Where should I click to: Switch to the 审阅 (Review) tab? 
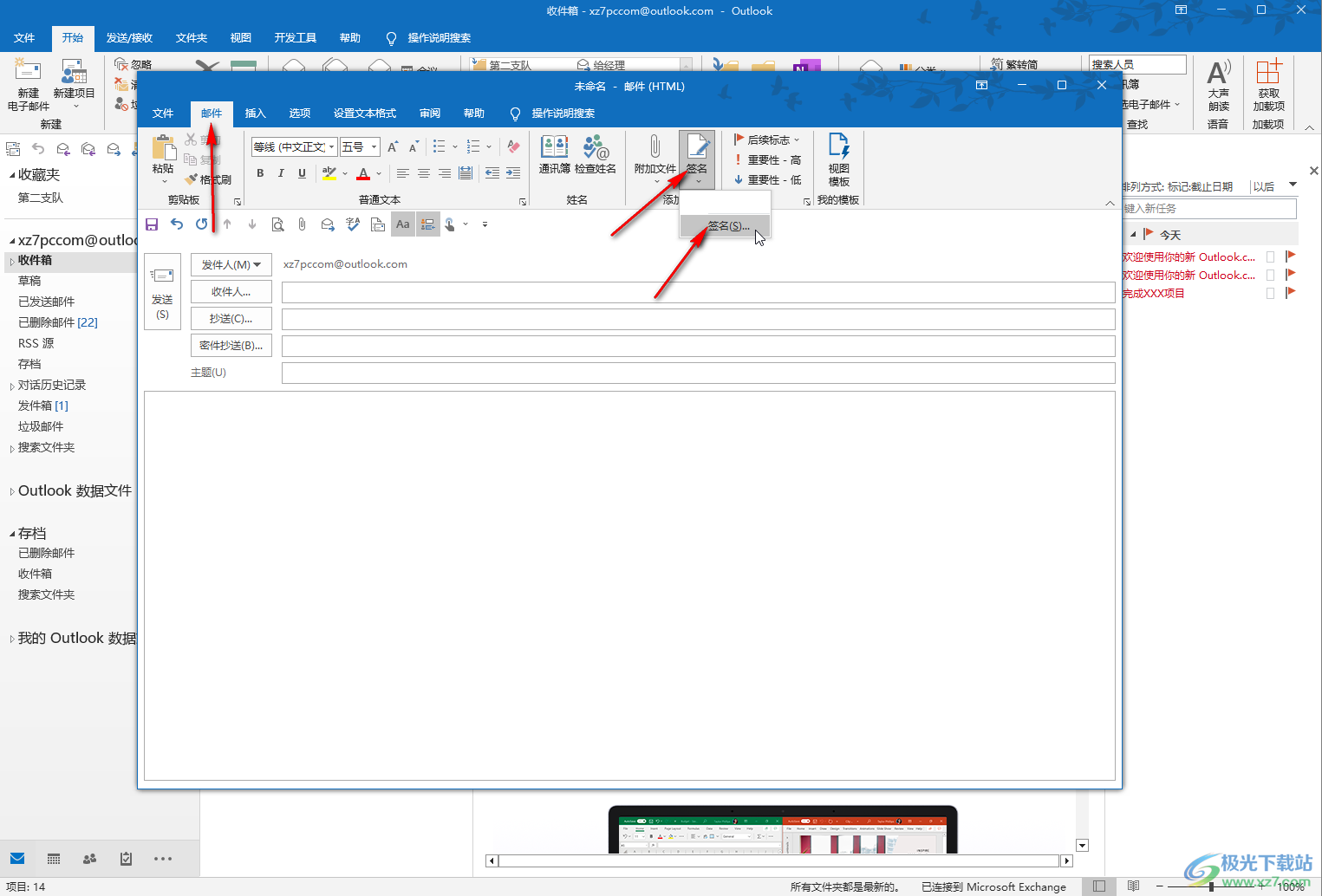coord(430,114)
